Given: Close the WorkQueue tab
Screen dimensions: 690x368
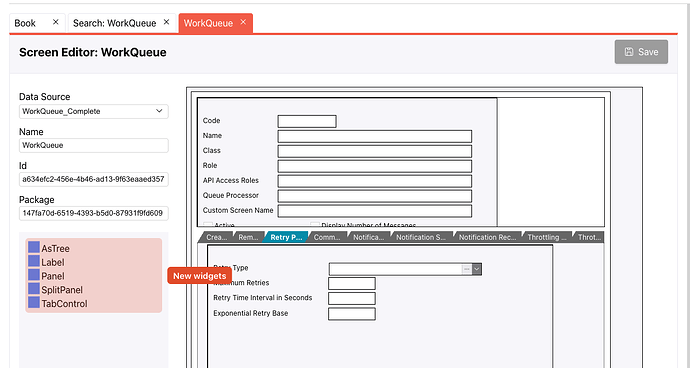Looking at the screenshot, I should [x=243, y=22].
